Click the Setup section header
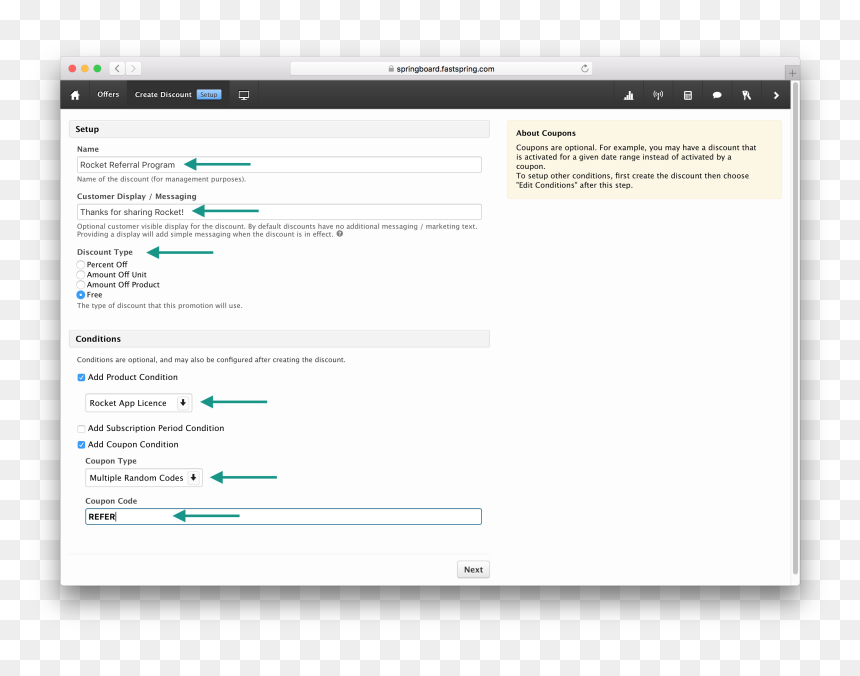Screen dimensions: 860x676 coord(279,129)
